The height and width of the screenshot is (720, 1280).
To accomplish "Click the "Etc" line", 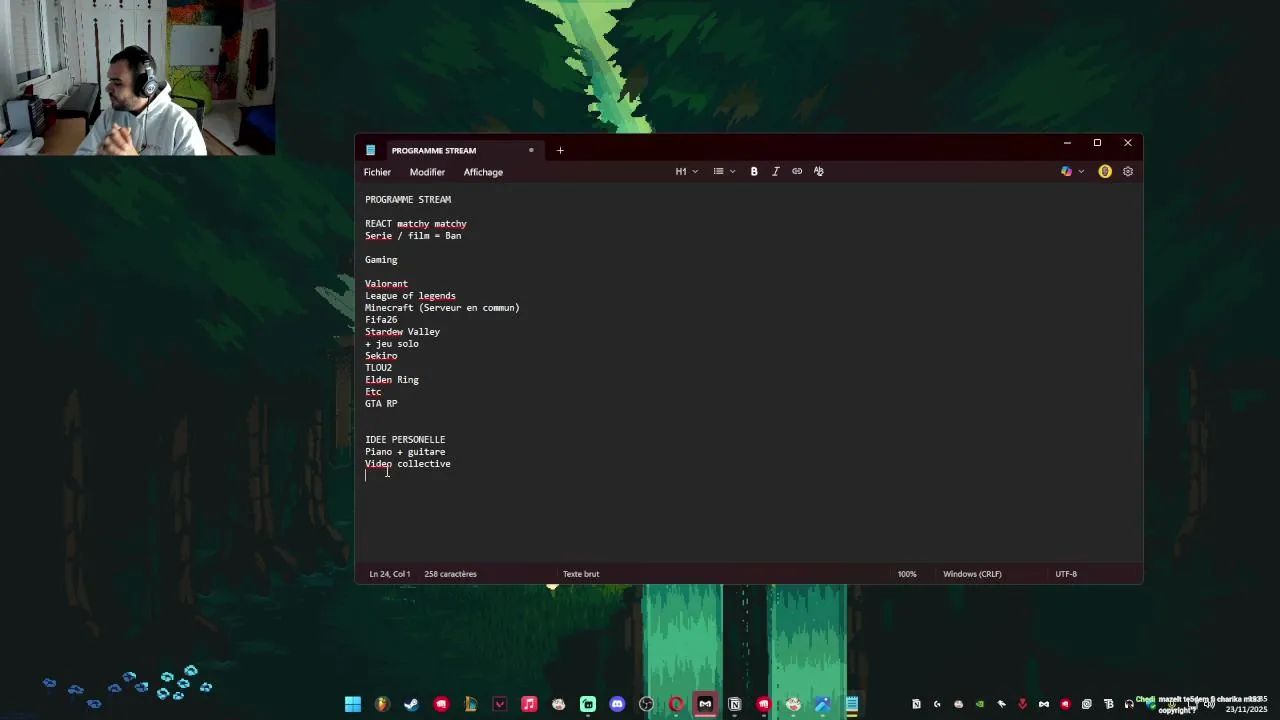I will 373,392.
